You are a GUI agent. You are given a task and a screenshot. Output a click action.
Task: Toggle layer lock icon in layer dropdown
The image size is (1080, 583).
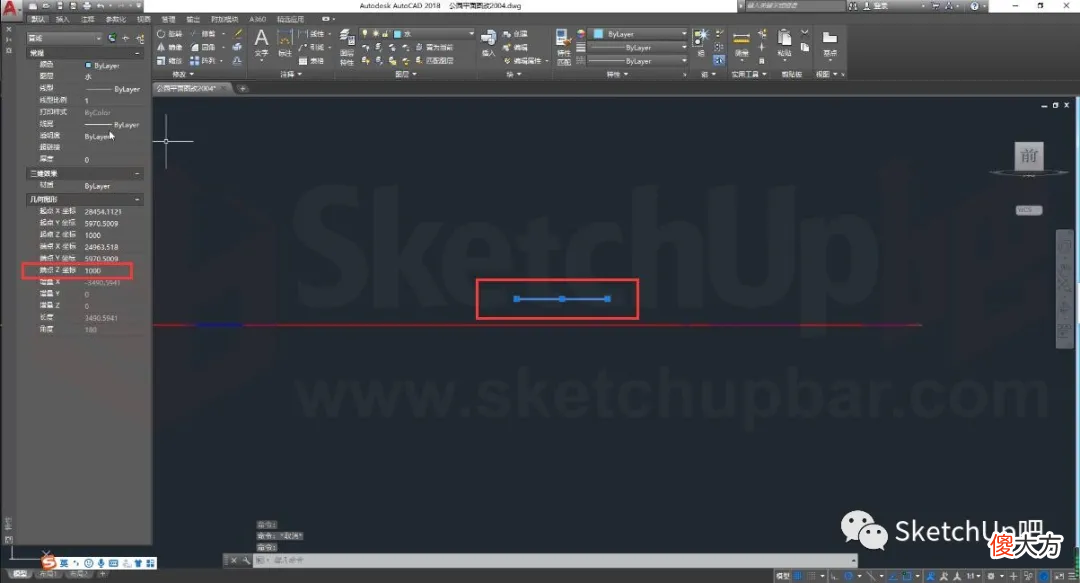[x=386, y=34]
